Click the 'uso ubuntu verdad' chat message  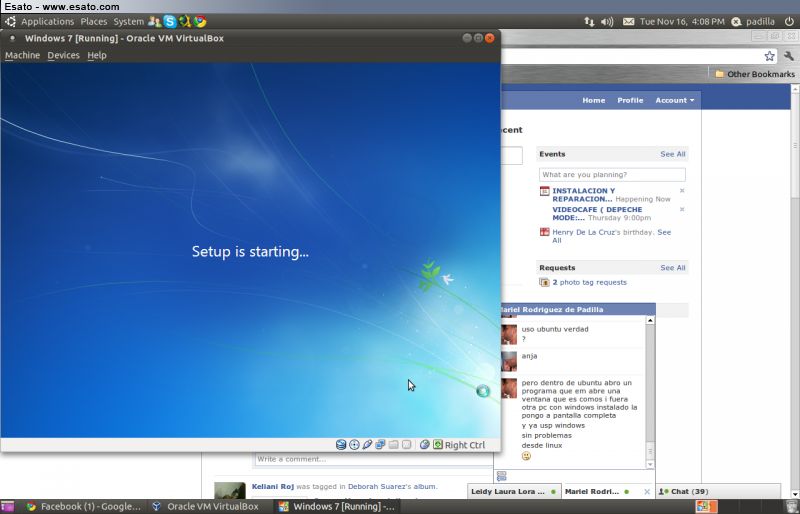point(555,329)
